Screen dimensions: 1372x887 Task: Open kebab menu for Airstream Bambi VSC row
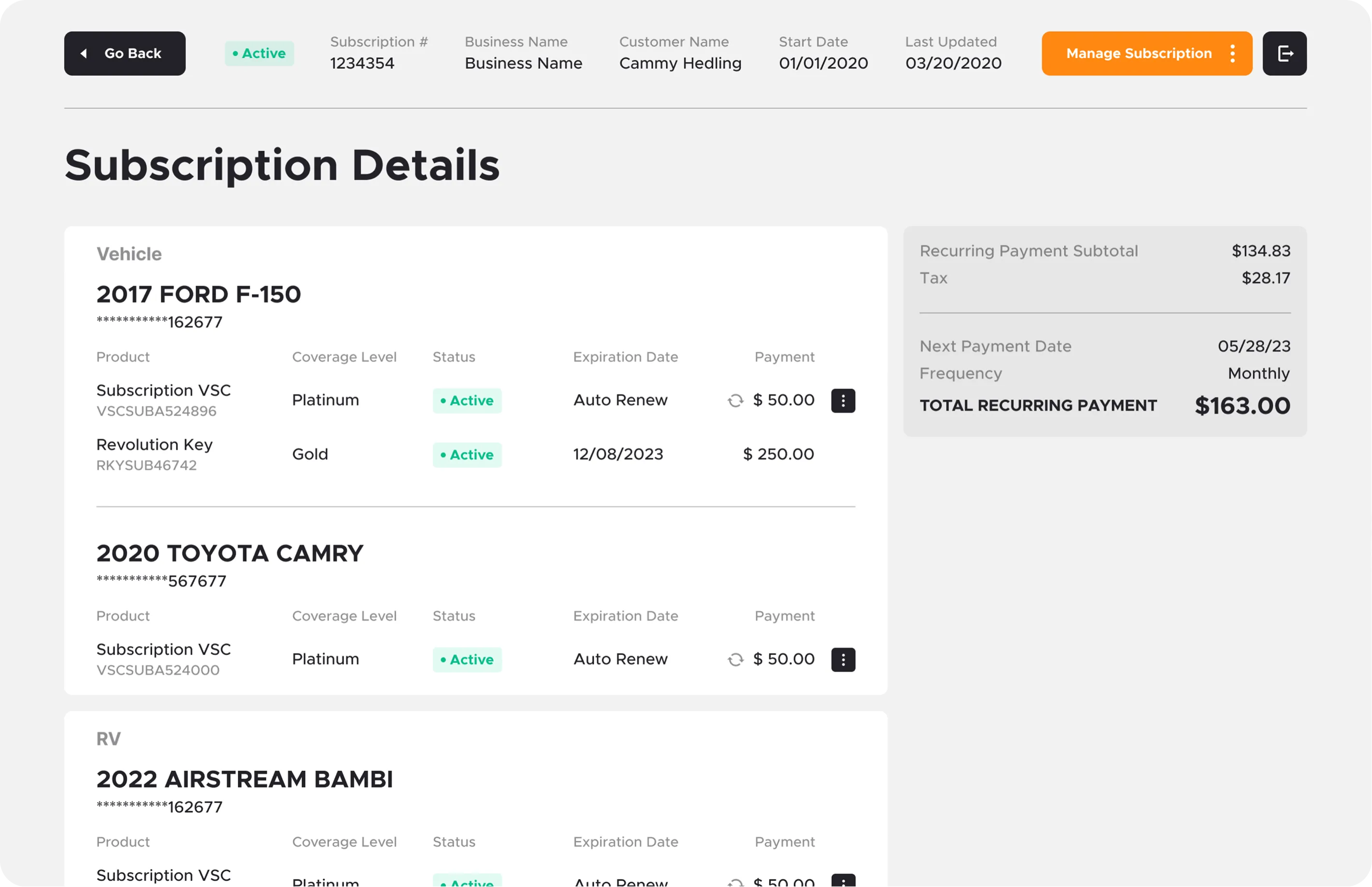pyautogui.click(x=843, y=881)
